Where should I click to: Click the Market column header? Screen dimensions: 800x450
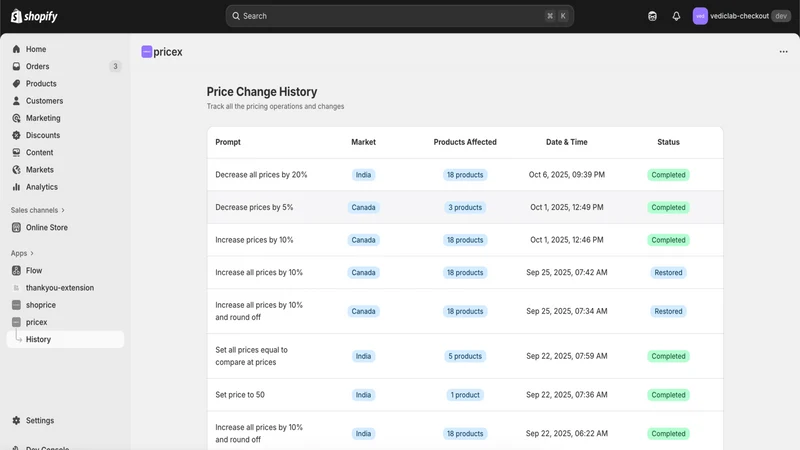pyautogui.click(x=363, y=142)
